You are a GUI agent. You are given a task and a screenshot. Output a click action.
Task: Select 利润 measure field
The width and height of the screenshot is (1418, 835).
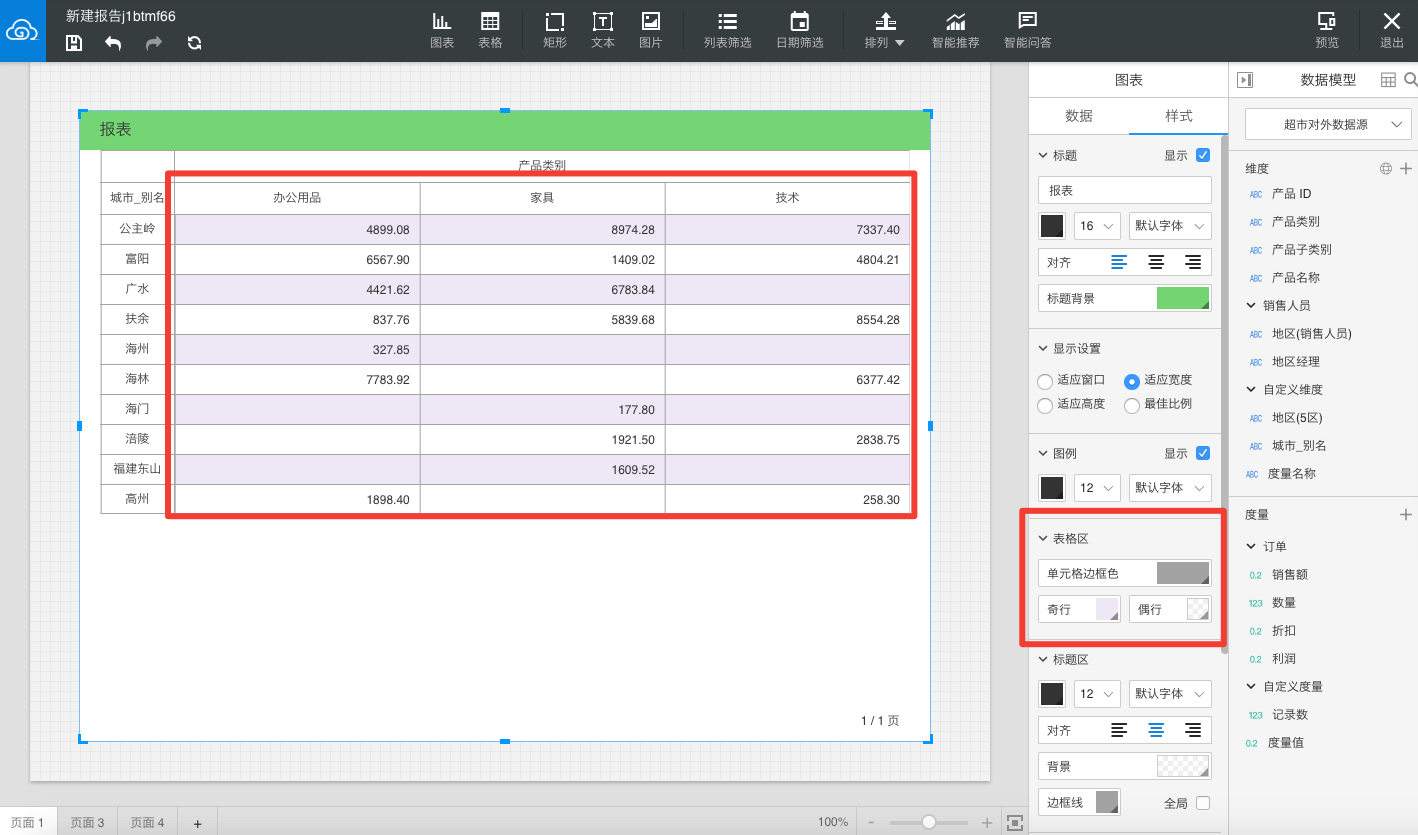tap(1284, 658)
